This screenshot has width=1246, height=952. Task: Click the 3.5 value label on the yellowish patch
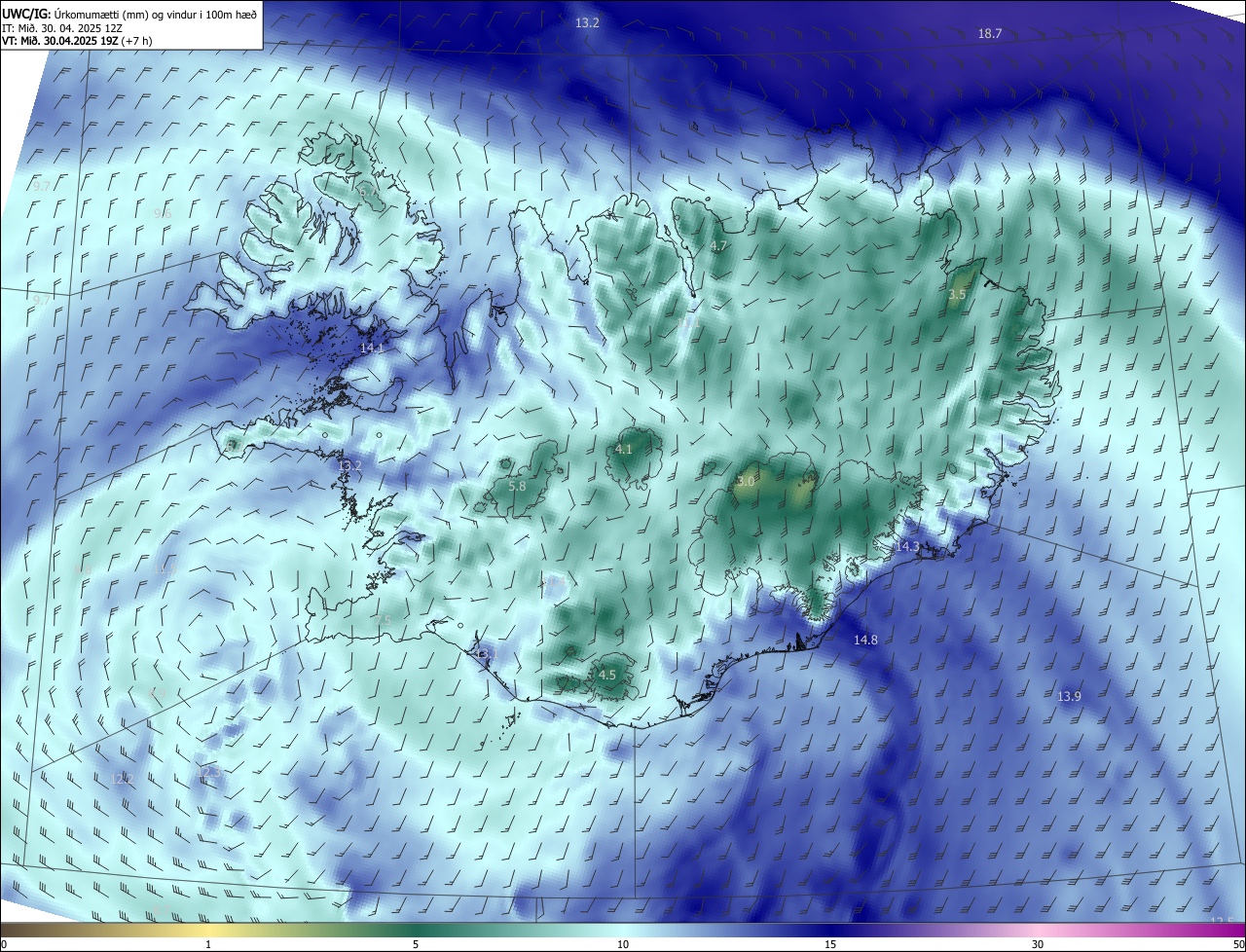tap(957, 294)
